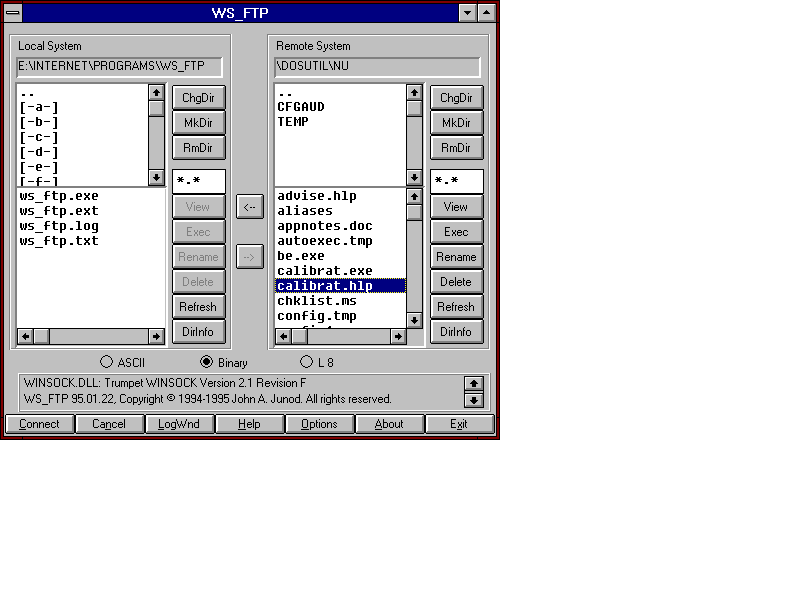Viewport: 800px width, 600px height.
Task: Click remote file list vertical scroll thumb
Action: point(414,212)
